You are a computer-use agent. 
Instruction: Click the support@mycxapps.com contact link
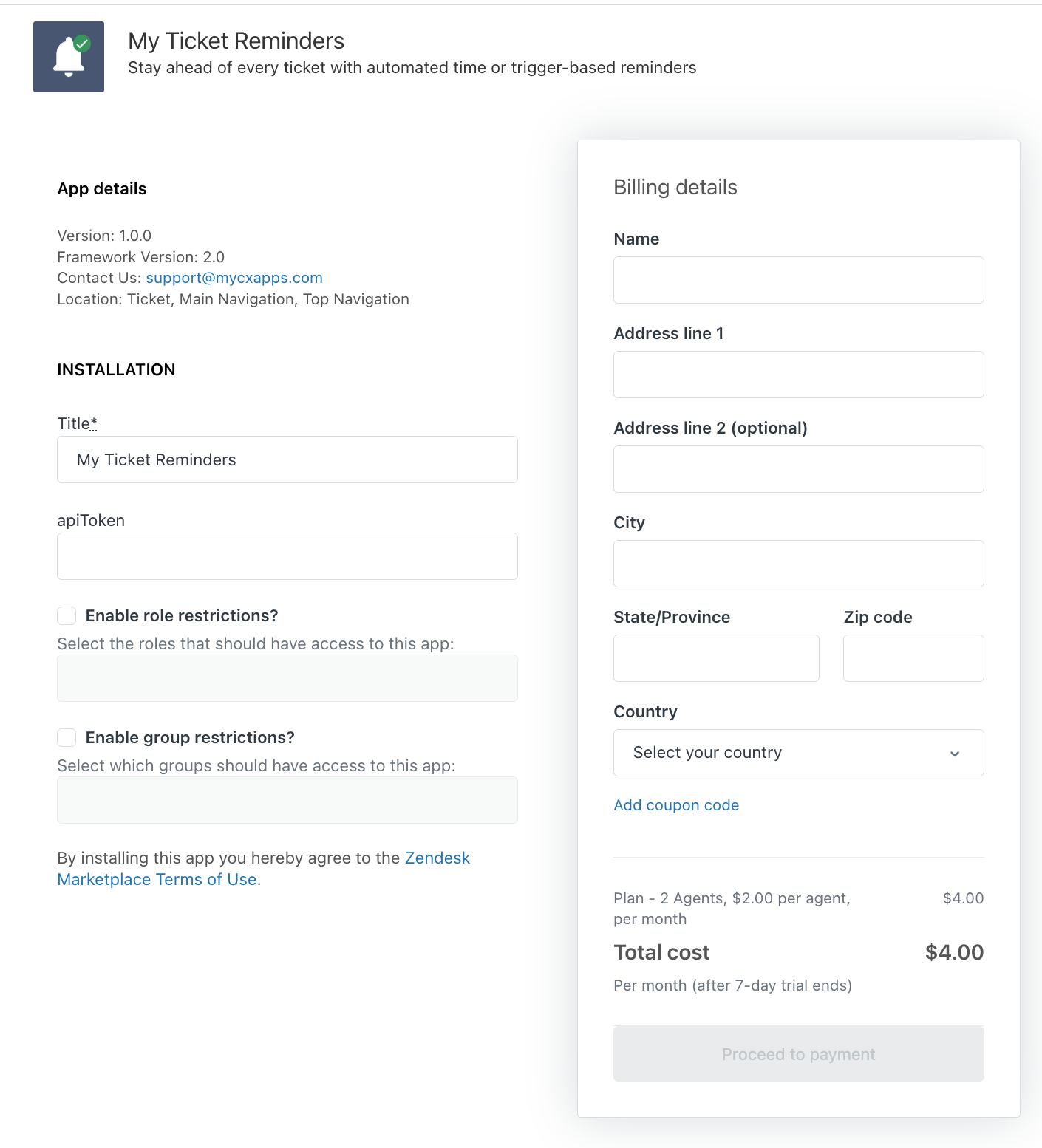[x=234, y=278]
